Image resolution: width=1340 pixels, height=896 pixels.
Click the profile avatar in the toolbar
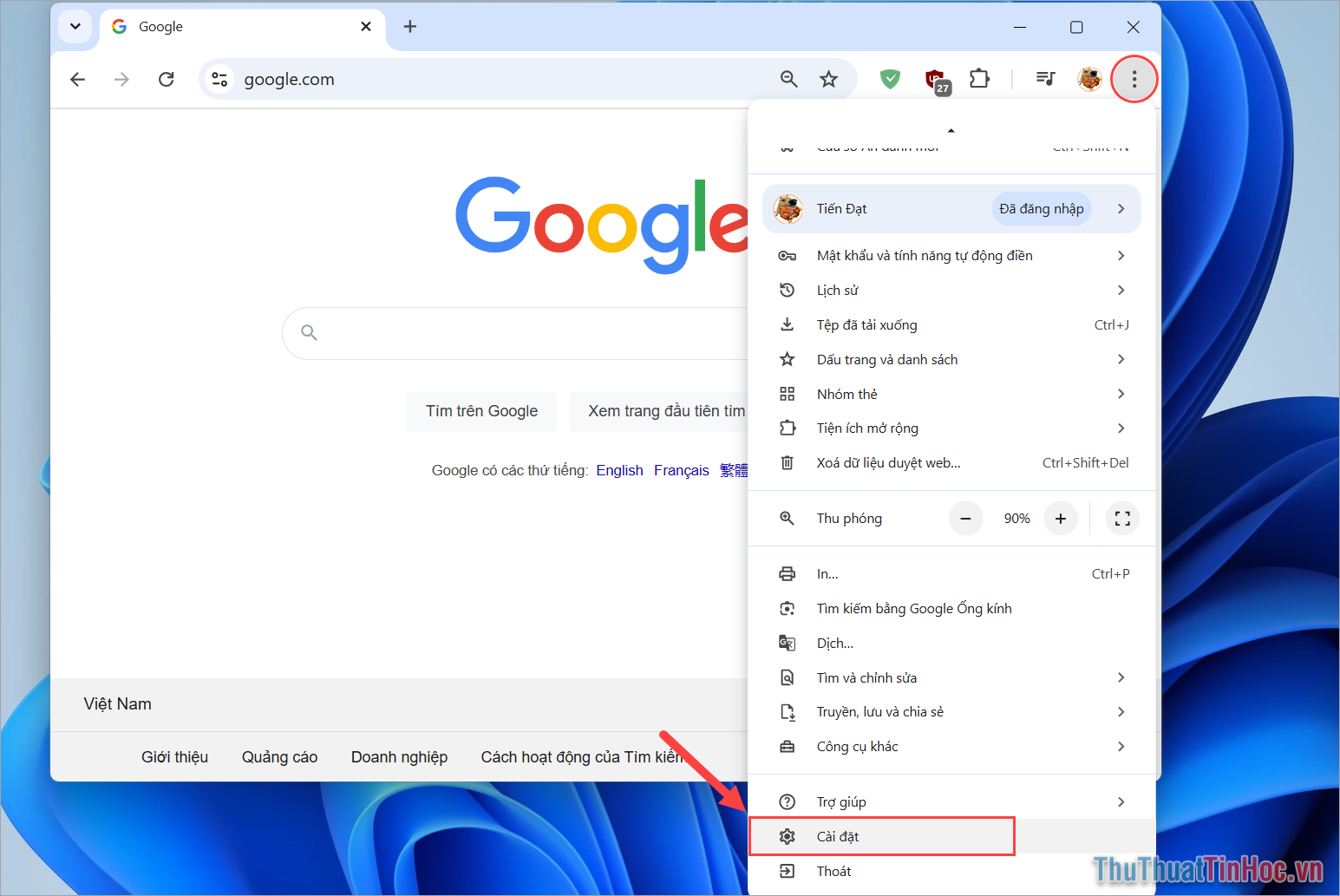click(1089, 79)
